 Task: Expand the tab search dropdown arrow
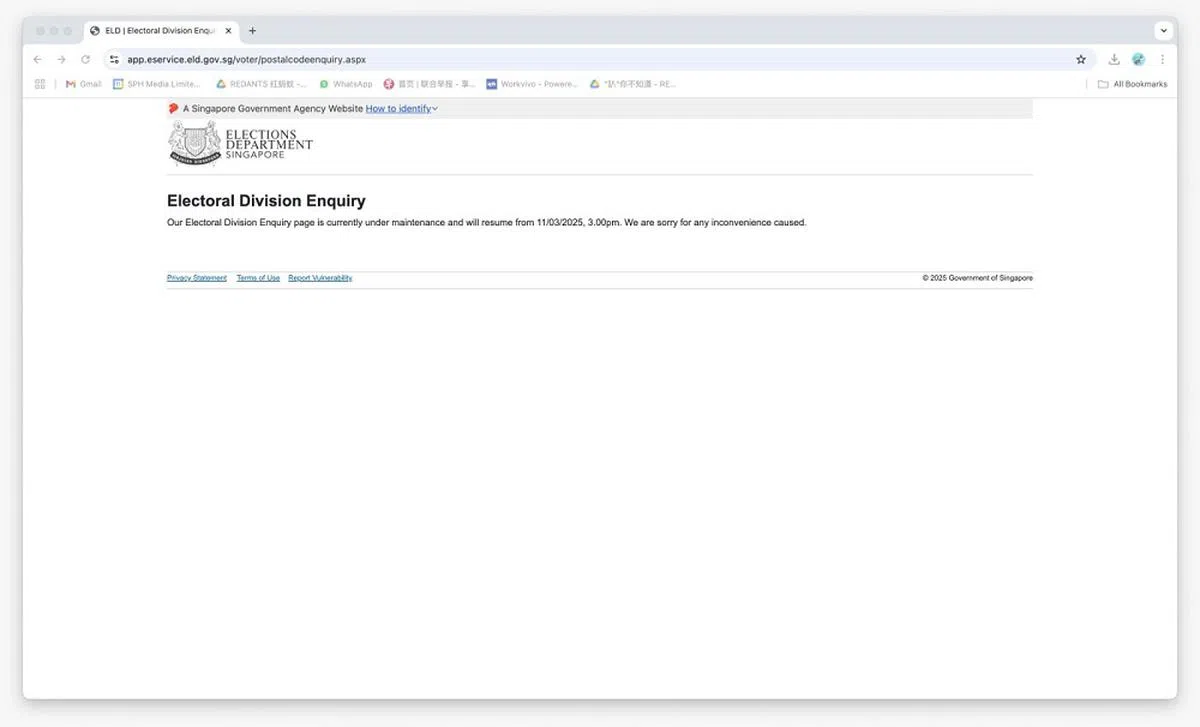point(1164,31)
